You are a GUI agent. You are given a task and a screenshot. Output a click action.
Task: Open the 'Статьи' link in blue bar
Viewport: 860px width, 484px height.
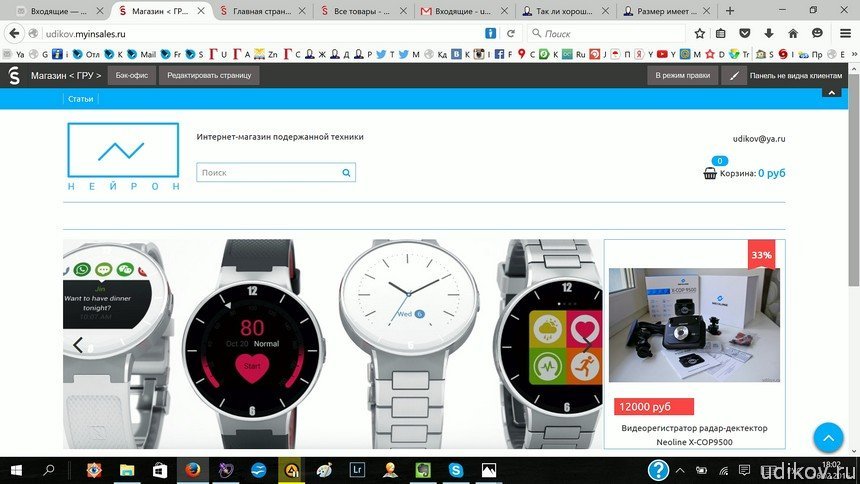click(x=80, y=99)
